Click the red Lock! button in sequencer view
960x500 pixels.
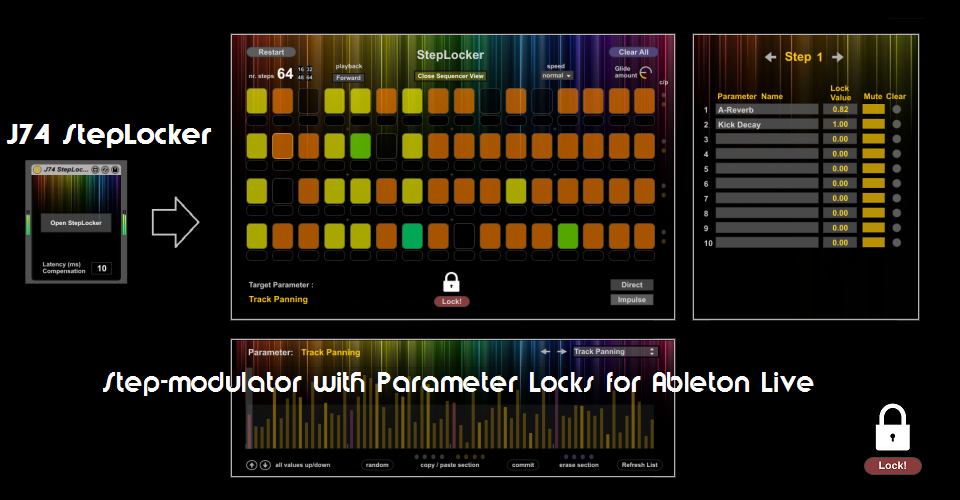point(451,301)
